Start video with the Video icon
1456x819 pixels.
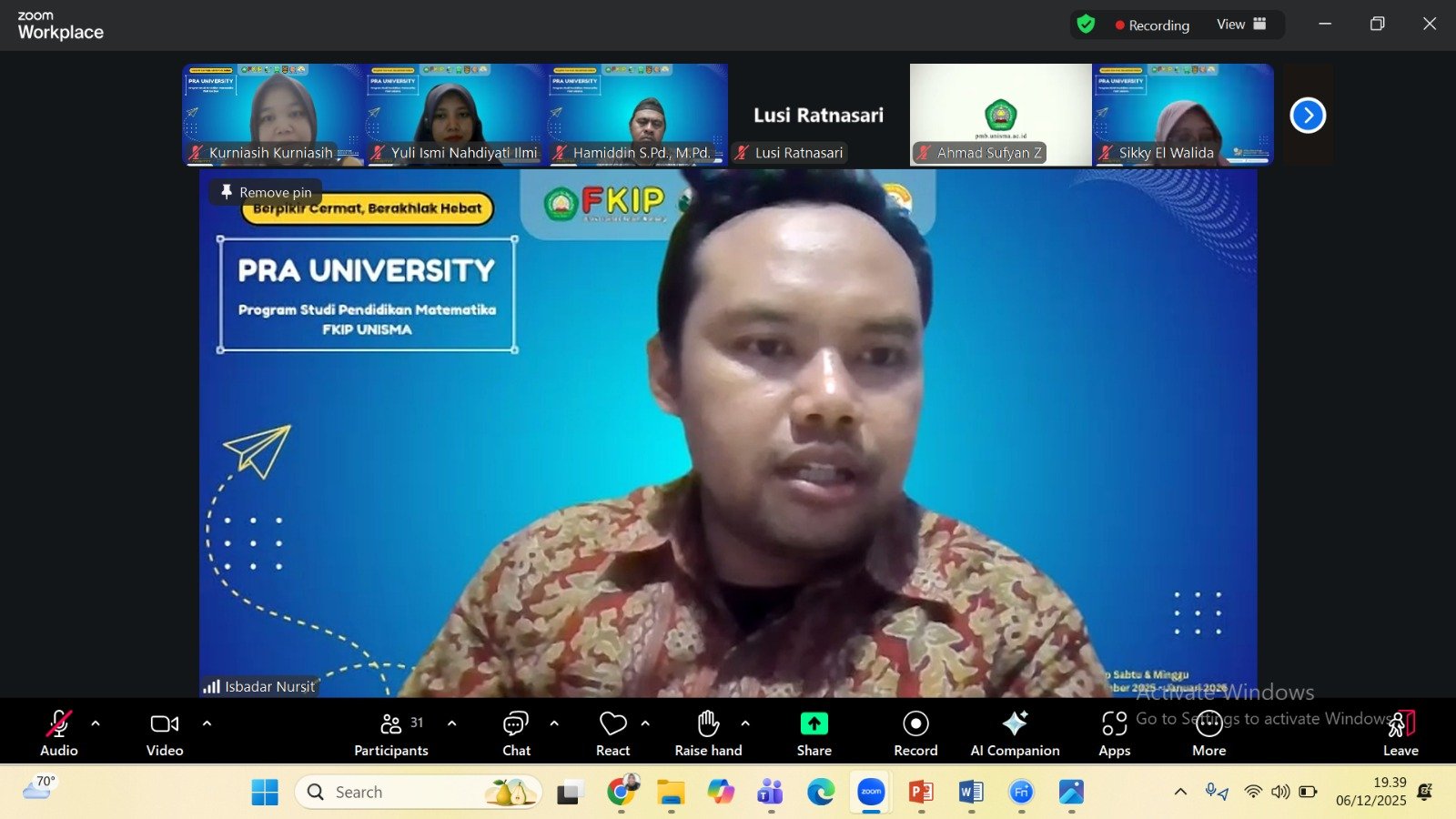tap(164, 723)
